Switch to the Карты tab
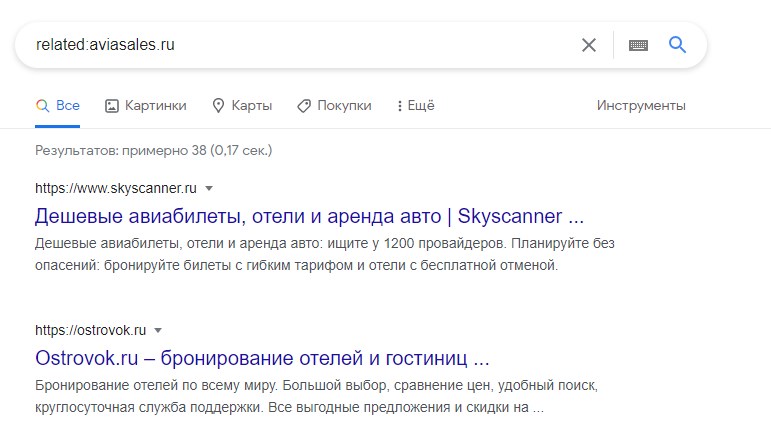The height and width of the screenshot is (431, 771). [242, 106]
